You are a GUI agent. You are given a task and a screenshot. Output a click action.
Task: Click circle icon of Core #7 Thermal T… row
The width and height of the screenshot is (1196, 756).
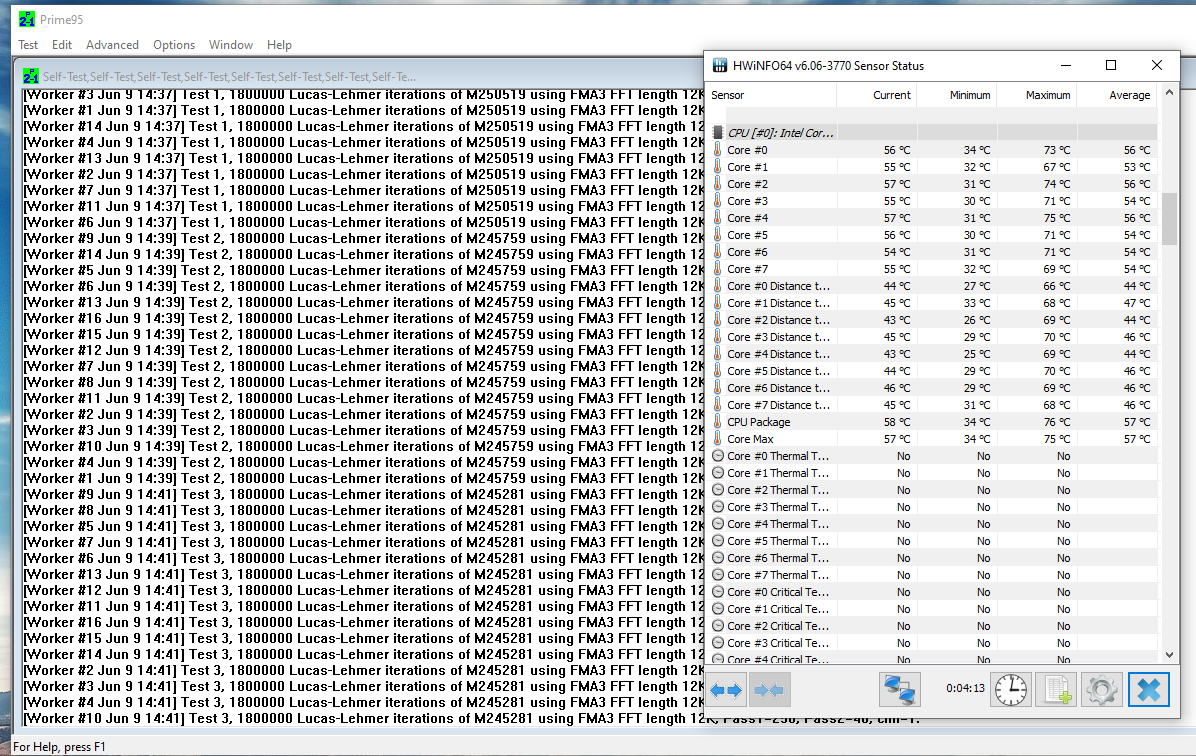(718, 574)
